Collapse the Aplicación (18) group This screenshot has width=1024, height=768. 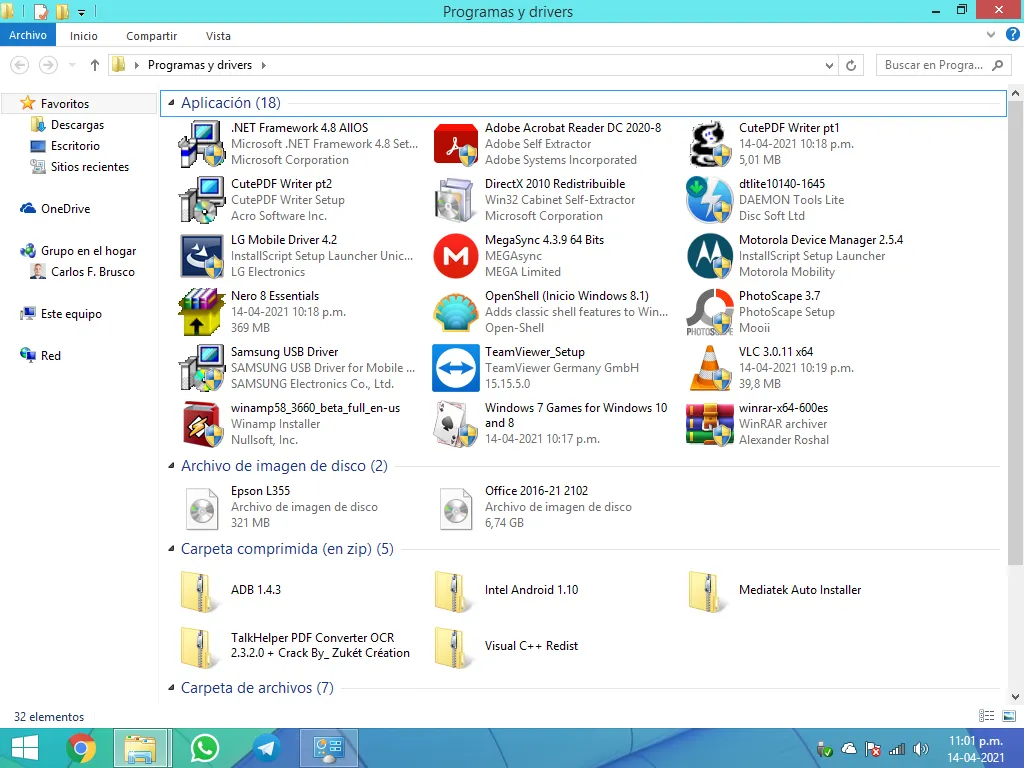[172, 103]
